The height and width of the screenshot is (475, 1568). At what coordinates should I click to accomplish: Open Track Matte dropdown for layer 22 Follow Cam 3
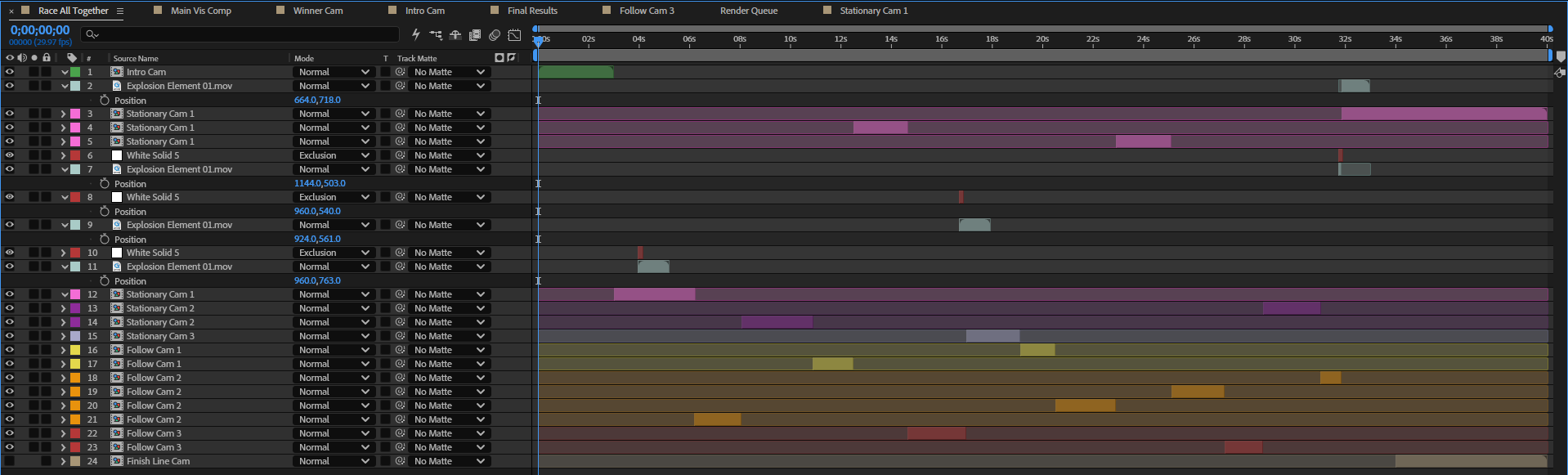(x=449, y=433)
